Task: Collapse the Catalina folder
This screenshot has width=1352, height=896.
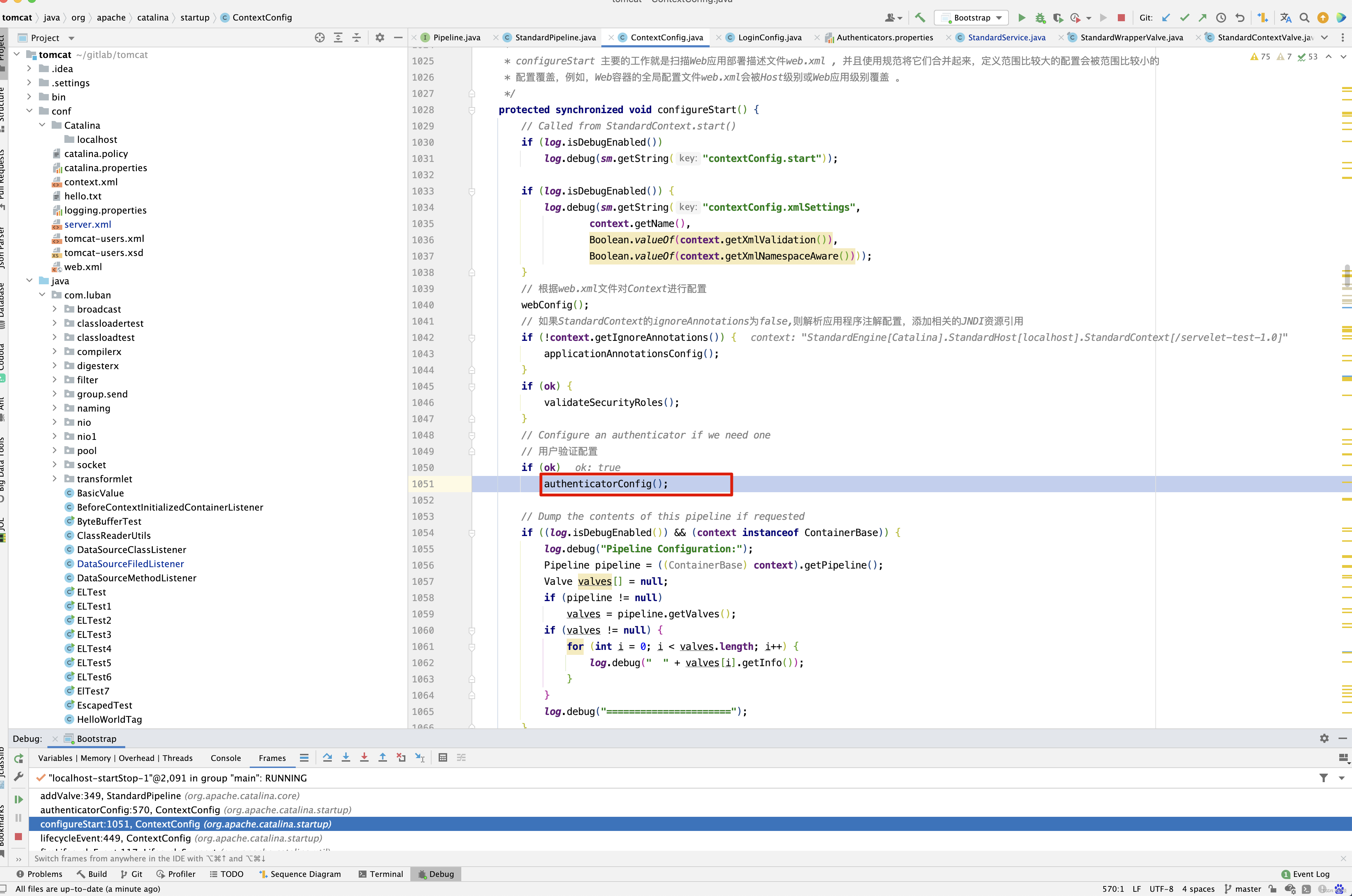Action: tap(42, 124)
